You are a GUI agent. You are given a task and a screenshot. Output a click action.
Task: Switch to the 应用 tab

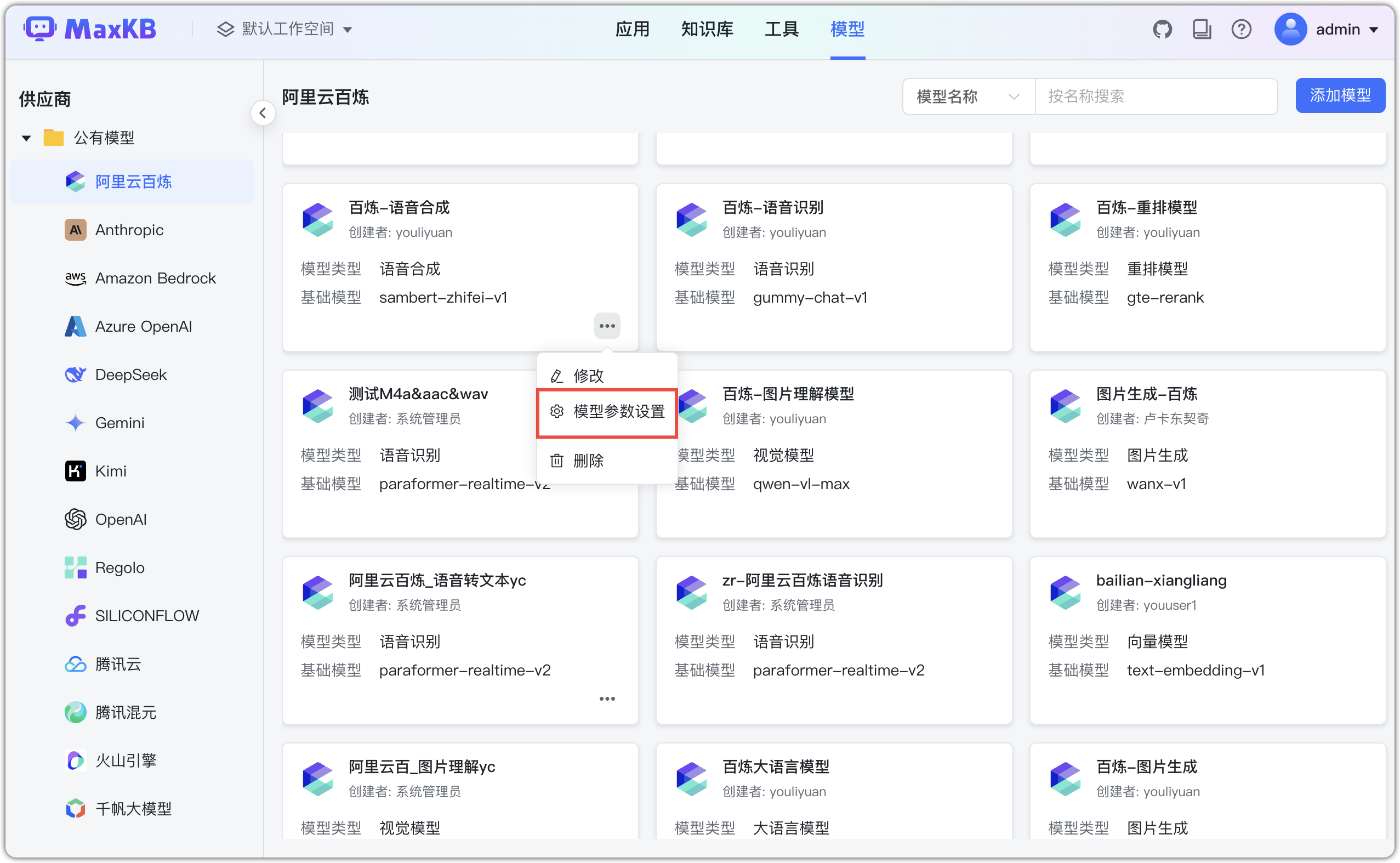(632, 29)
